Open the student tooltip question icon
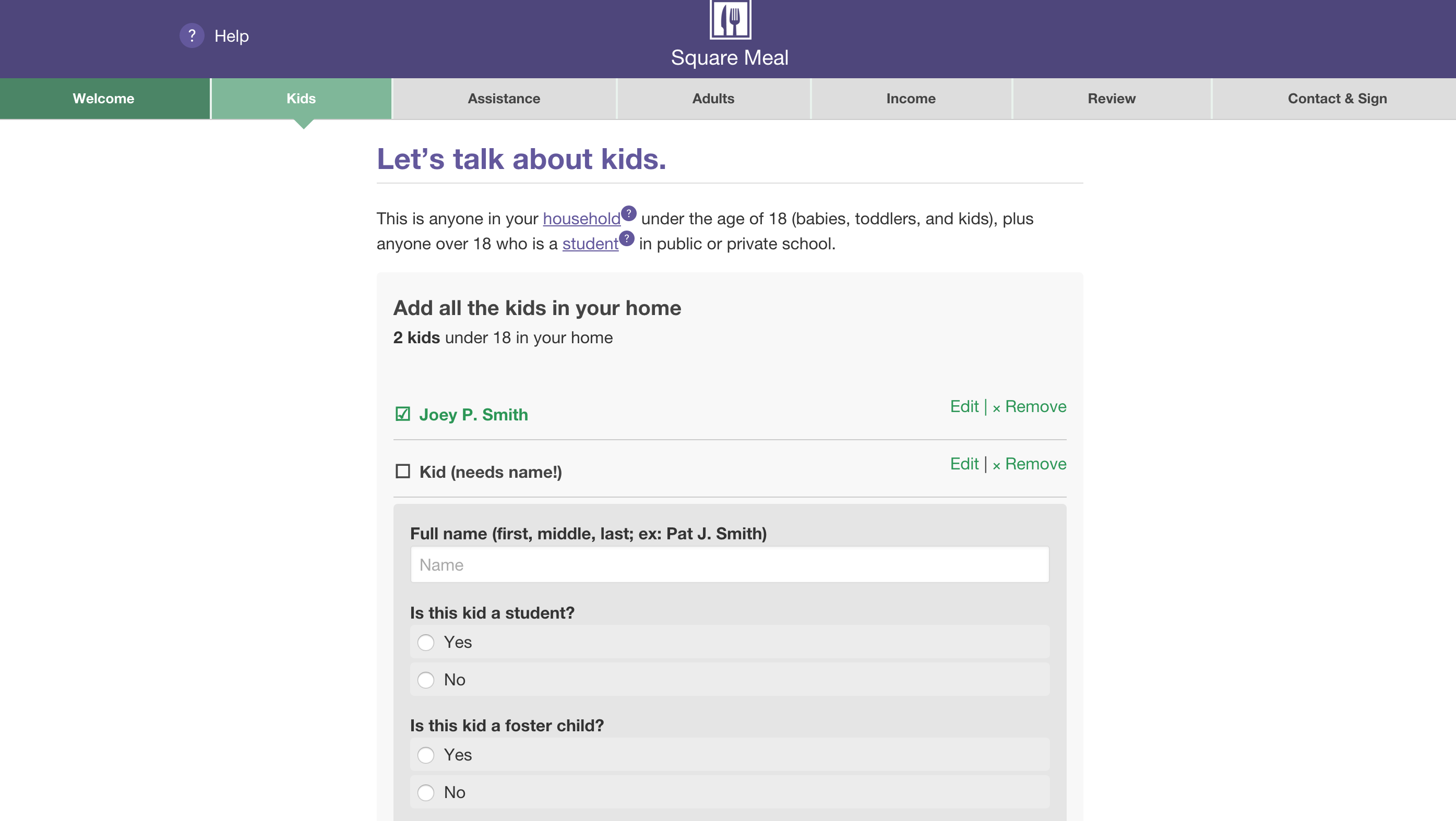The image size is (1456, 821). (x=626, y=238)
